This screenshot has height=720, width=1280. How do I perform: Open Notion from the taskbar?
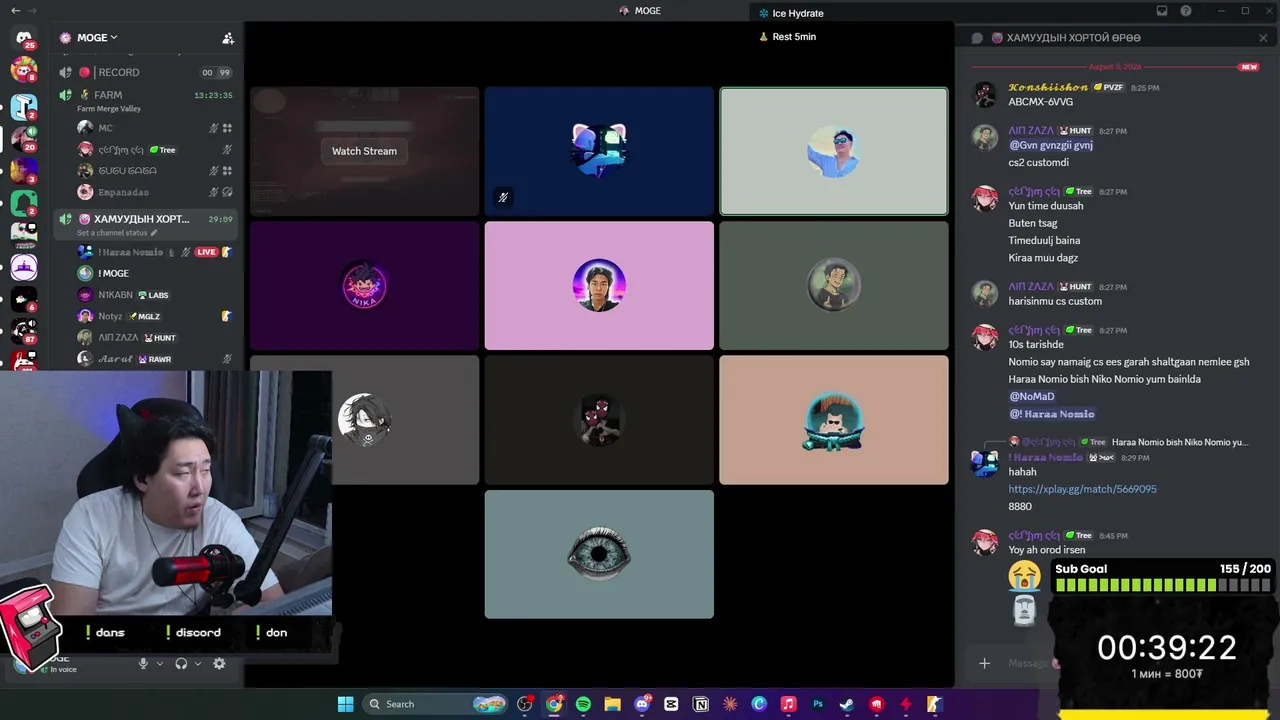point(701,704)
